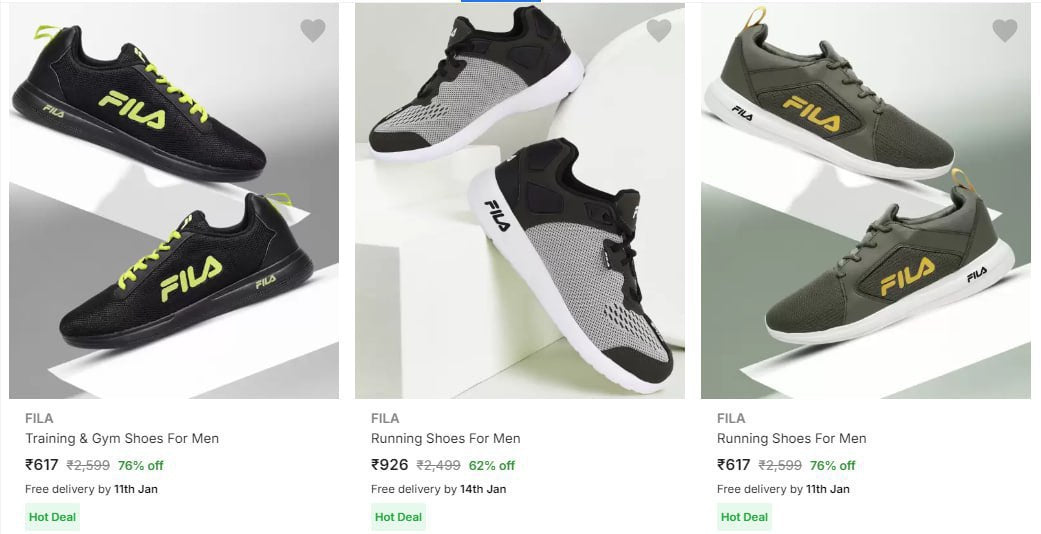This screenshot has height=534, width=1041.
Task: Click the ₹617 price under Training shoes
Action: [42, 464]
